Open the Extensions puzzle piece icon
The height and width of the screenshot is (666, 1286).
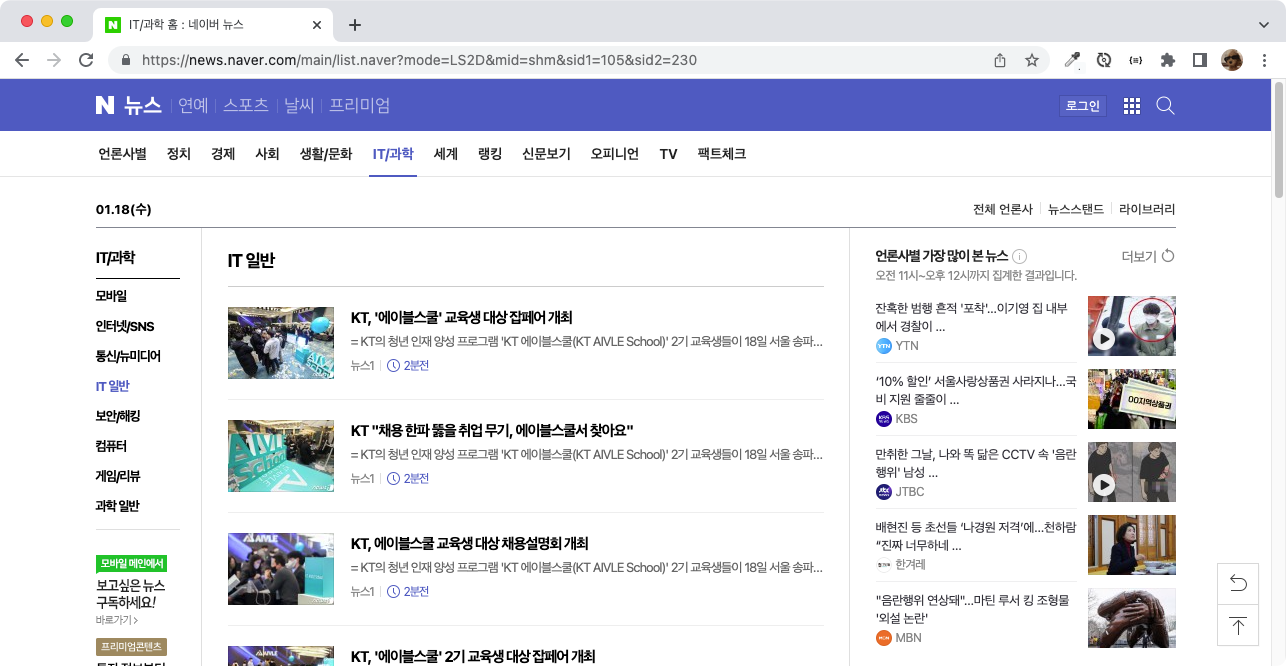coord(1167,60)
